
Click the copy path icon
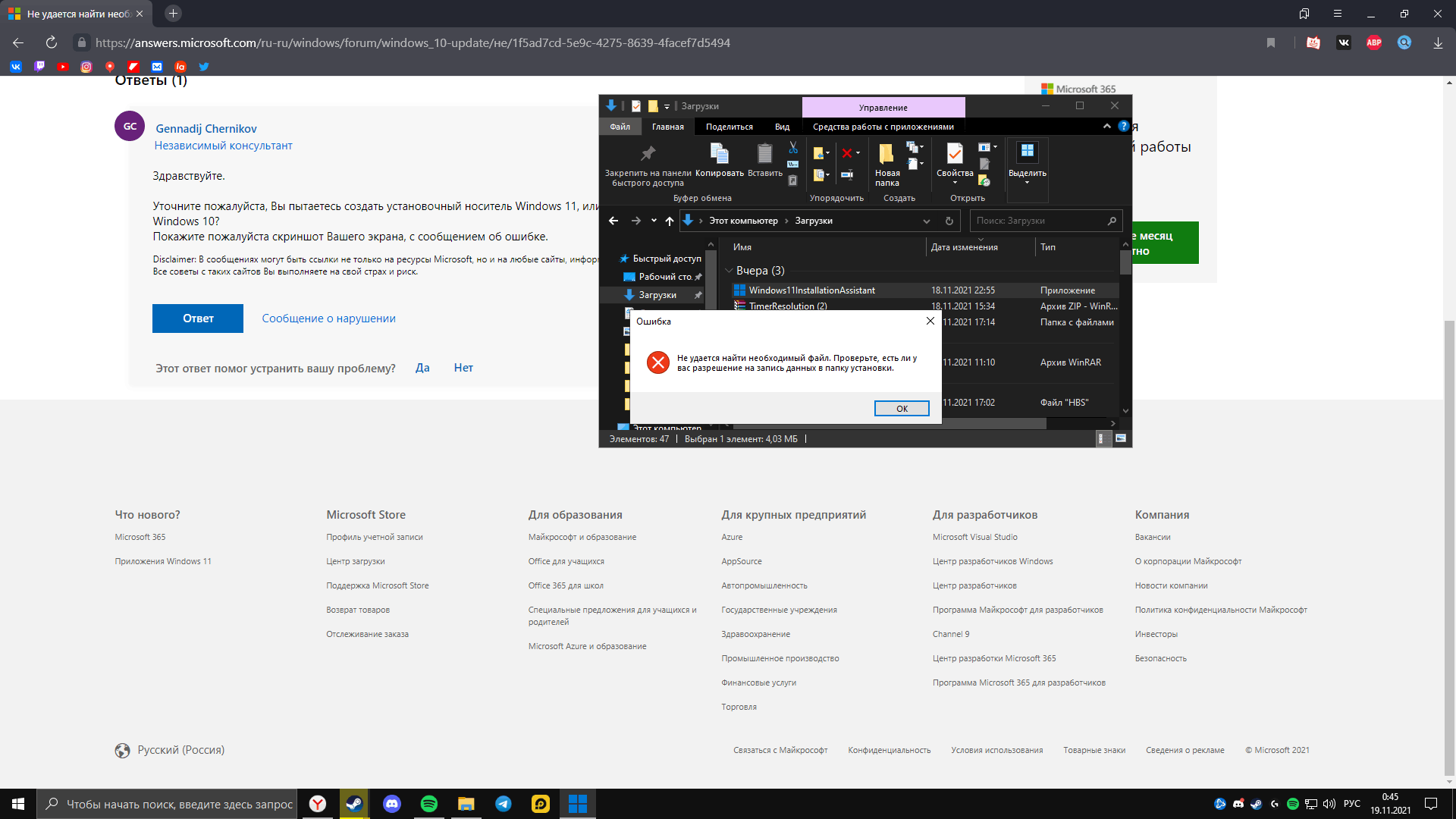click(792, 164)
